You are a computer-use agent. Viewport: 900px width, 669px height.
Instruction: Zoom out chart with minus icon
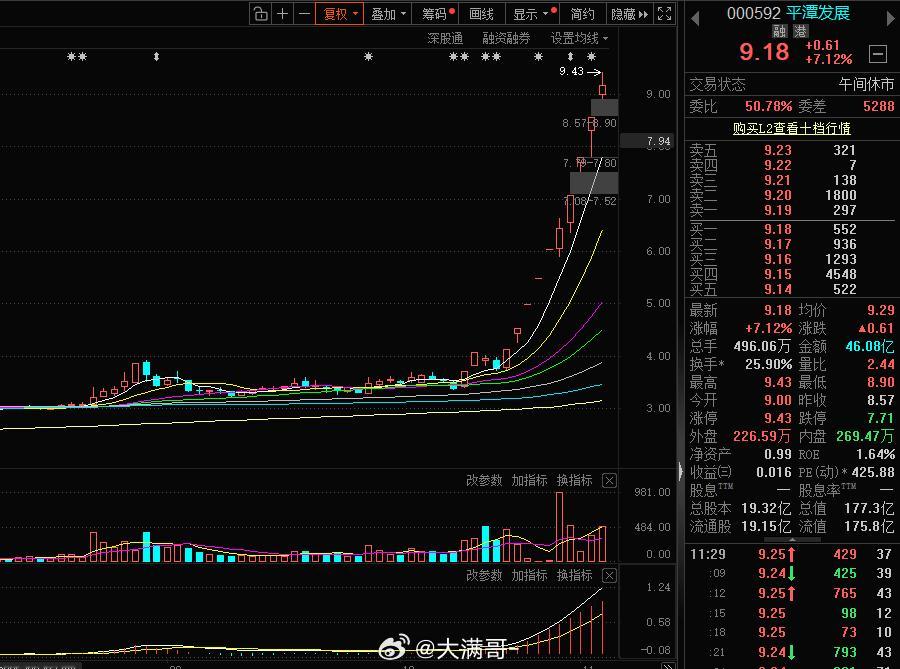[305, 14]
